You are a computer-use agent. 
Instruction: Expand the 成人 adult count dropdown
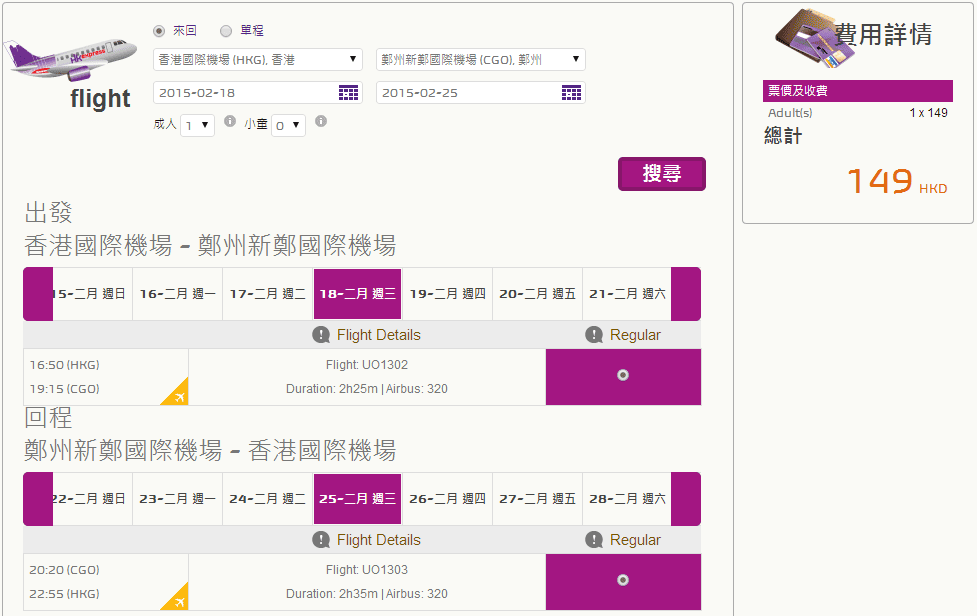pyautogui.click(x=197, y=126)
